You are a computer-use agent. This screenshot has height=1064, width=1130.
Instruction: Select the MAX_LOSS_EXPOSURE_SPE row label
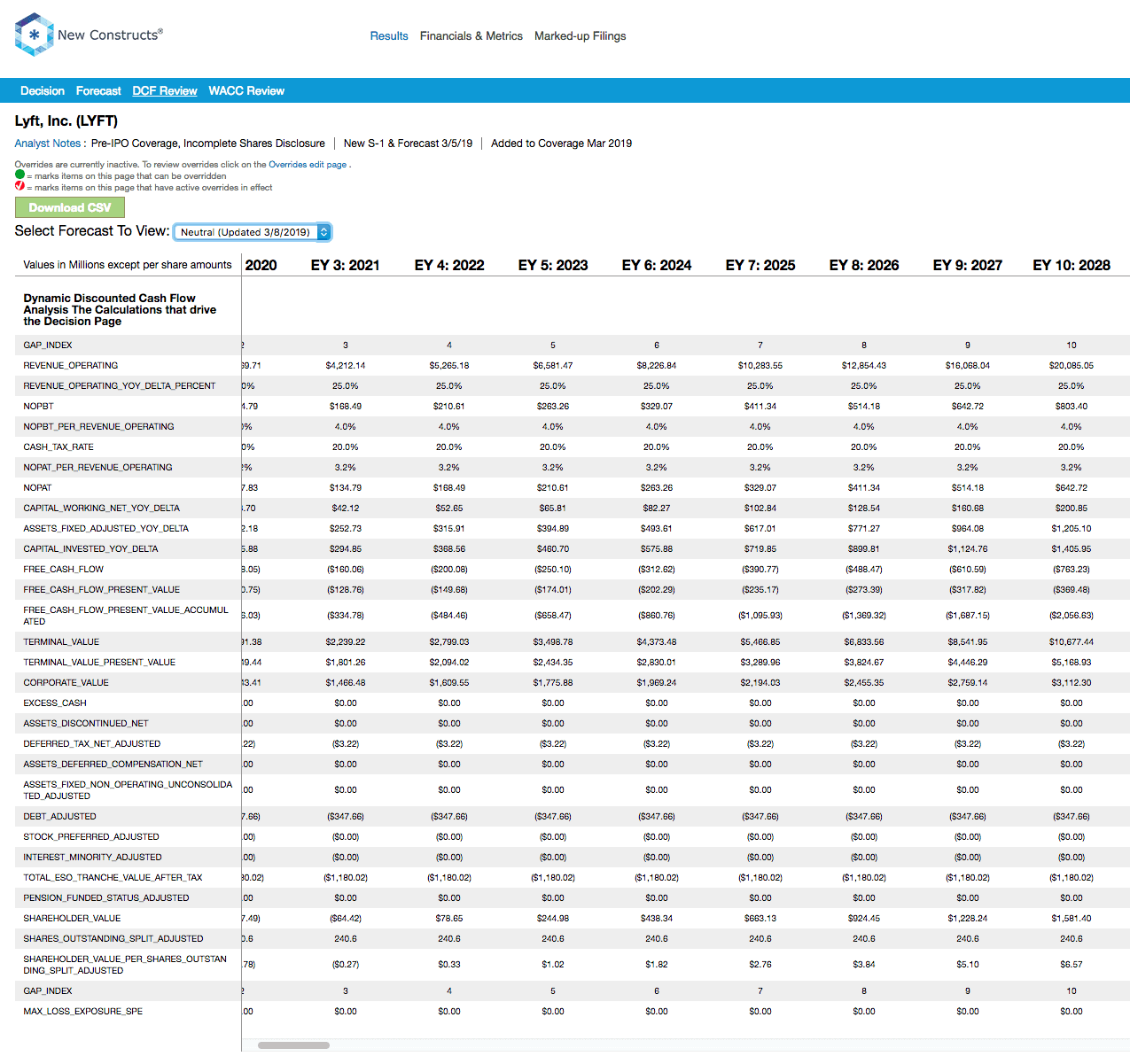(x=83, y=1012)
